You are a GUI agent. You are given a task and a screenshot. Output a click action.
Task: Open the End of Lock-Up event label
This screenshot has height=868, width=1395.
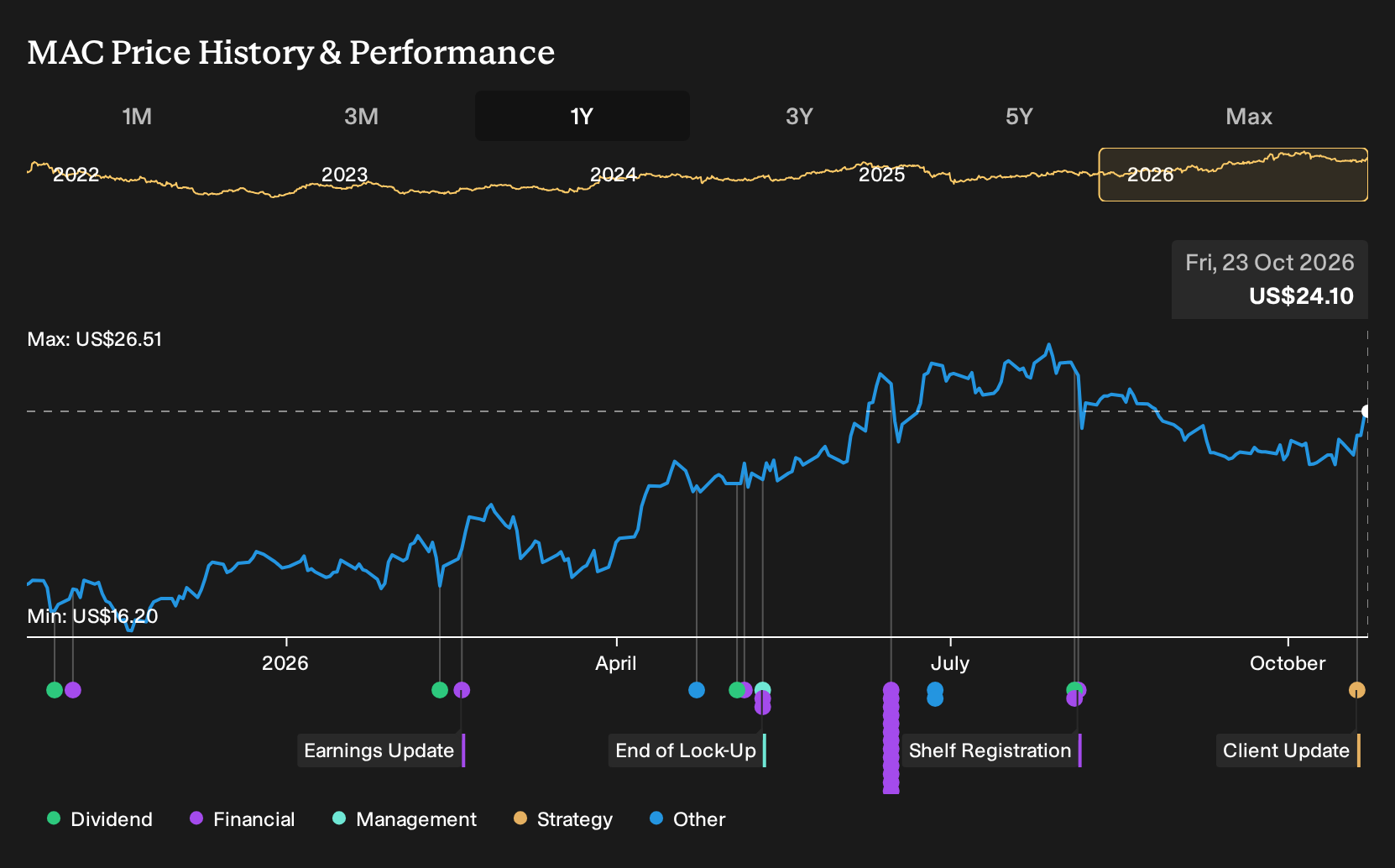[687, 750]
